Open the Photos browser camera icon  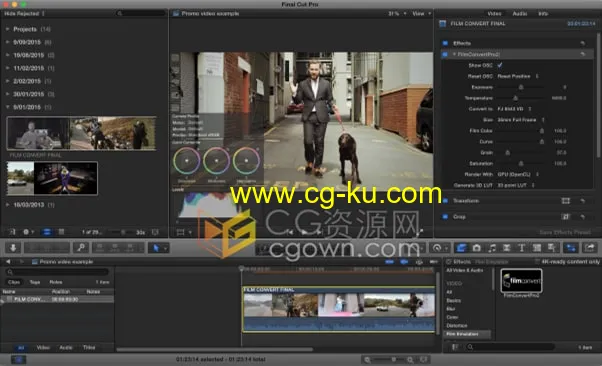(476, 248)
